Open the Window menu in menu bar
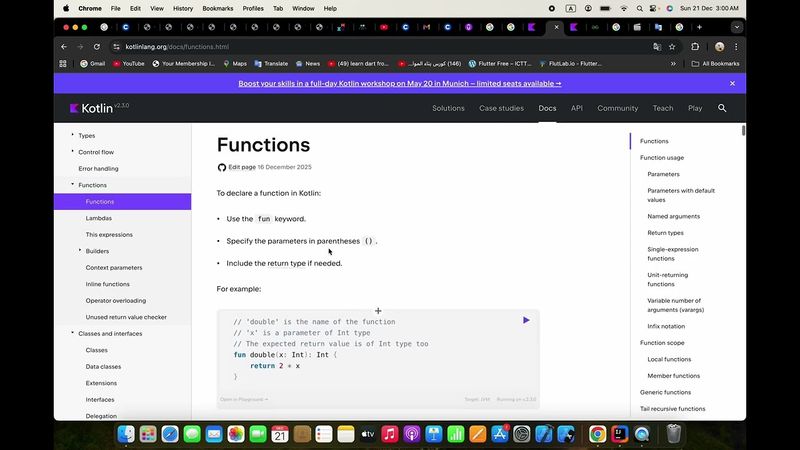The height and width of the screenshot is (450, 800). click(x=302, y=8)
